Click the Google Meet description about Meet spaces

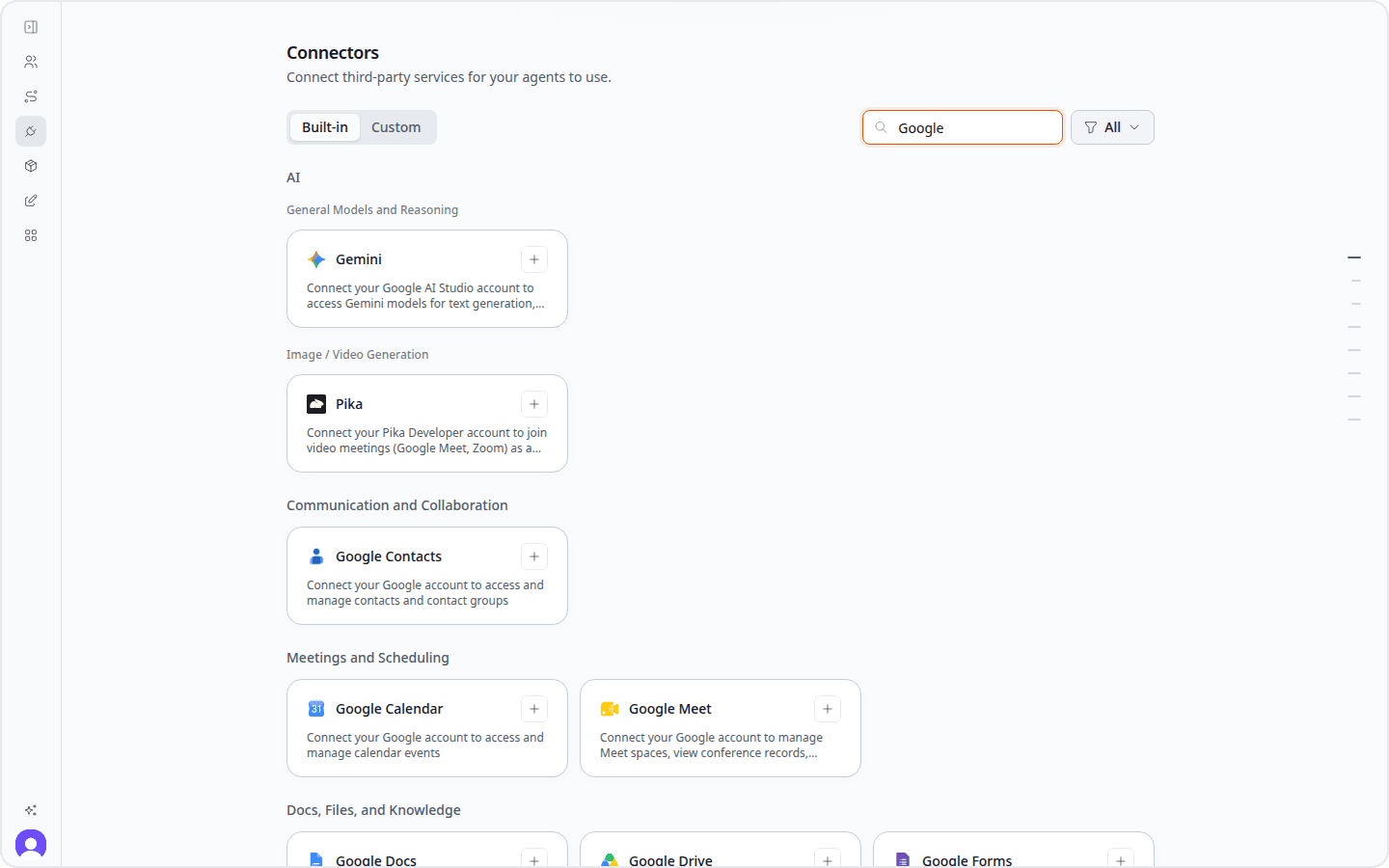coord(712,746)
